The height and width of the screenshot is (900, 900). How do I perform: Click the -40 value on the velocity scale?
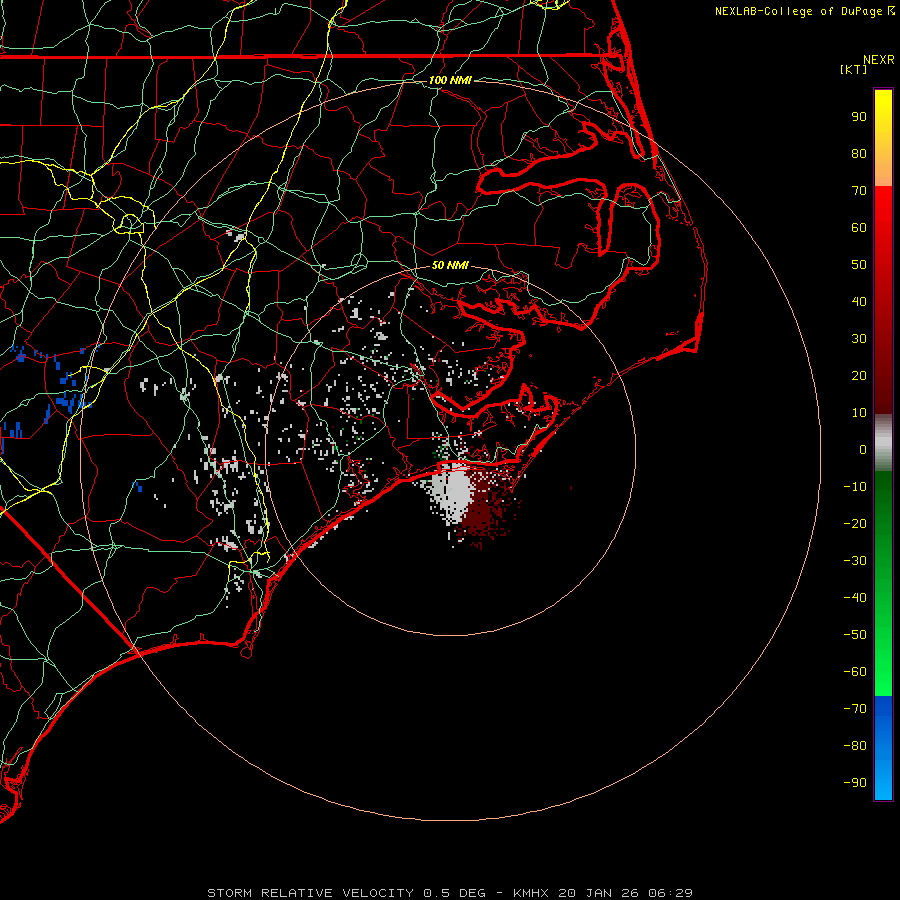[x=855, y=598]
